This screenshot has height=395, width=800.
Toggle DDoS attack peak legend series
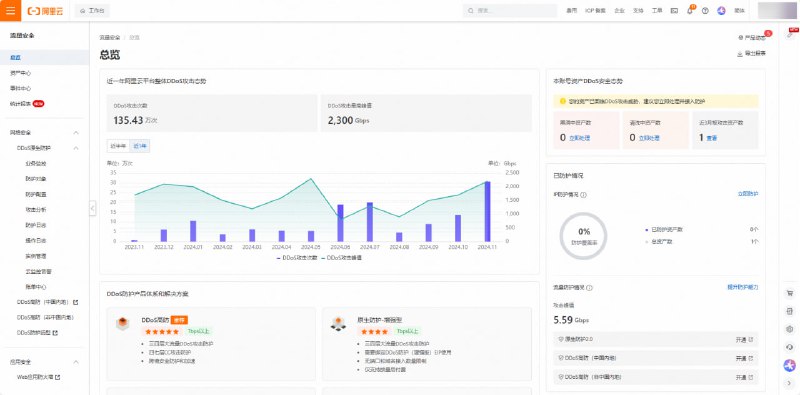341,258
